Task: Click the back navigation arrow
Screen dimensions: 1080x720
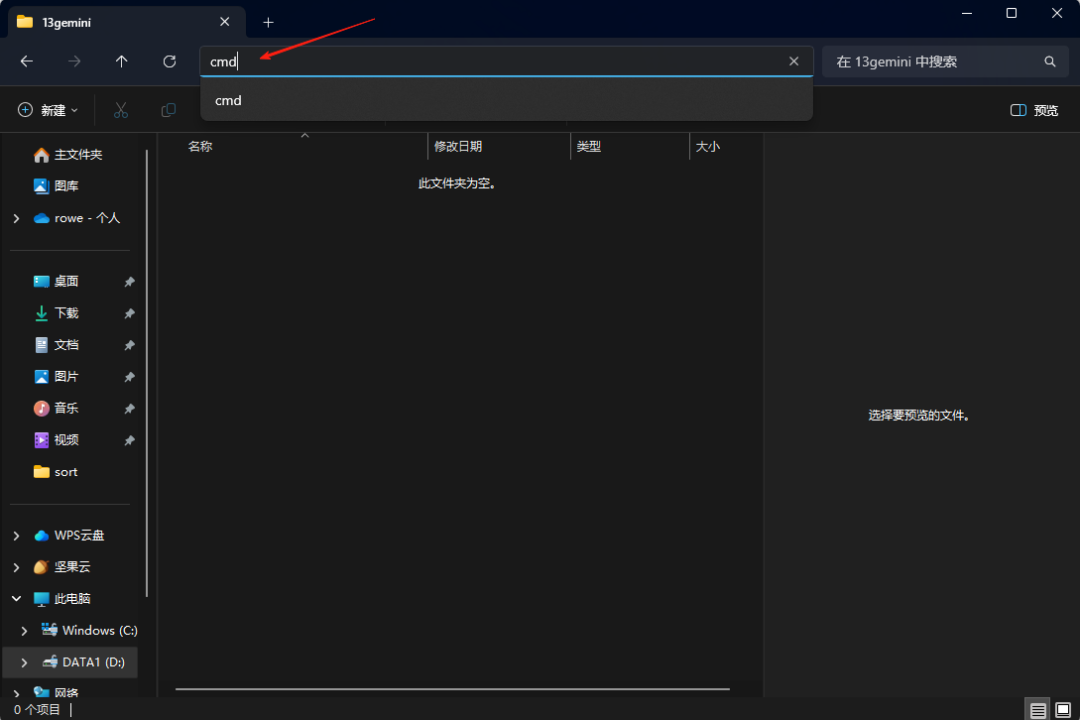Action: tap(26, 61)
